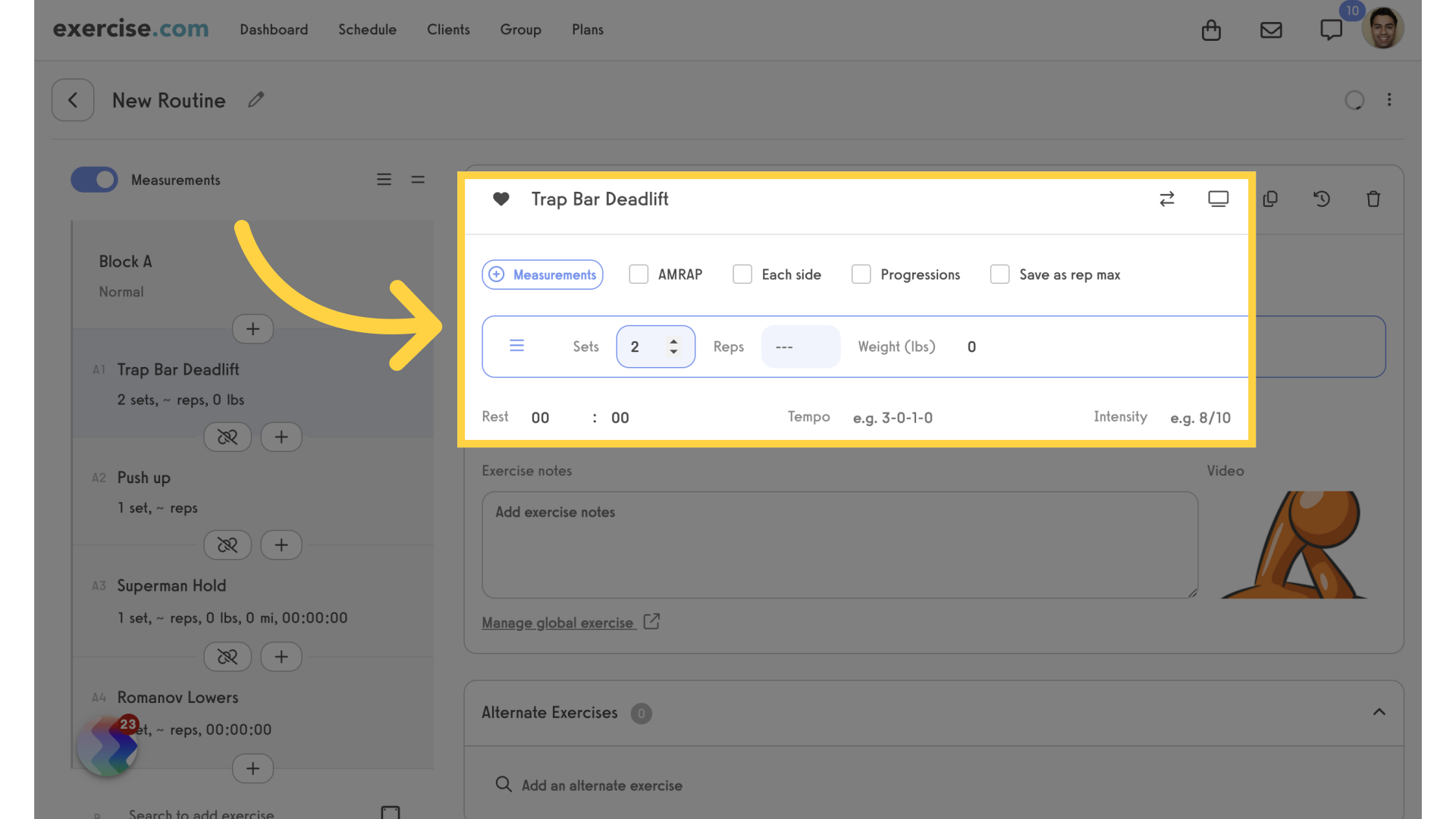The width and height of the screenshot is (1456, 819).
Task: Click the Sets stepper up arrow
Action: (674, 340)
